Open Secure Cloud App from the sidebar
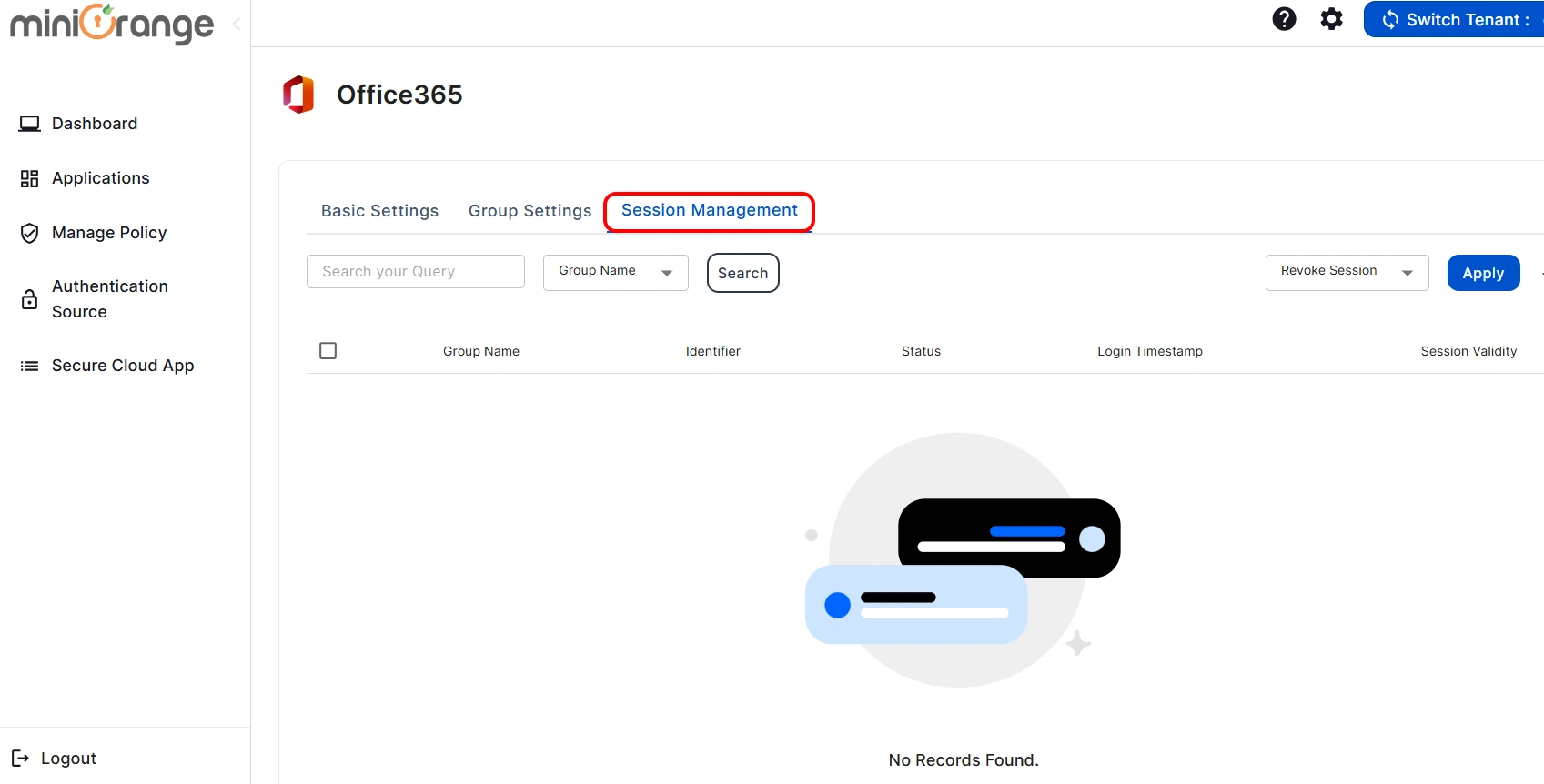1544x784 pixels. pyautogui.click(x=123, y=366)
